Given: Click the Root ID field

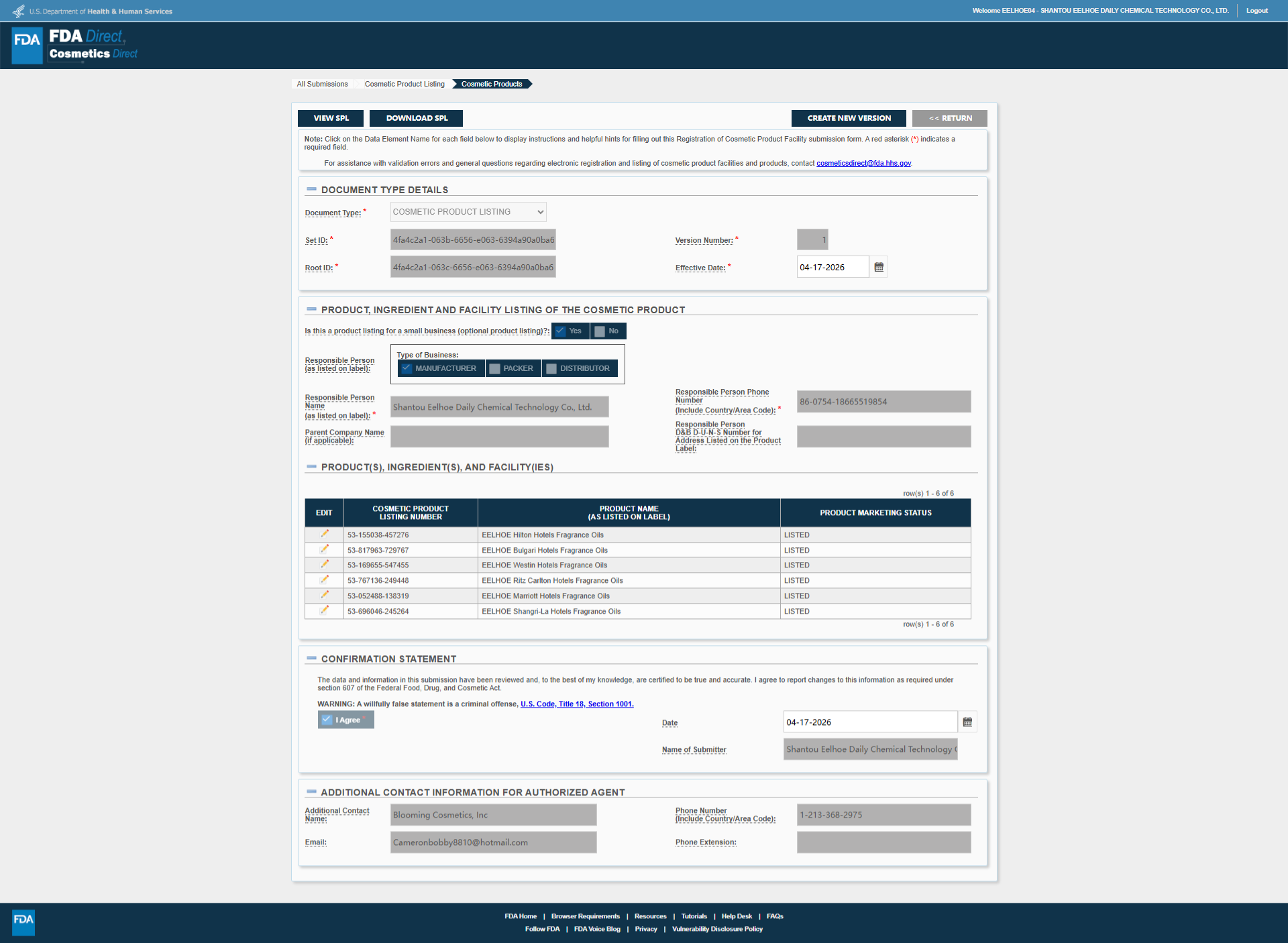Looking at the screenshot, I should (x=473, y=267).
